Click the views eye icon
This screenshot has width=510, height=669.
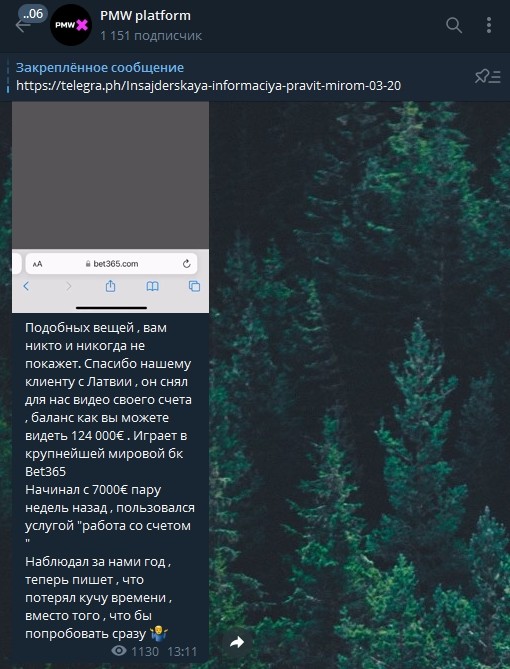tap(119, 651)
